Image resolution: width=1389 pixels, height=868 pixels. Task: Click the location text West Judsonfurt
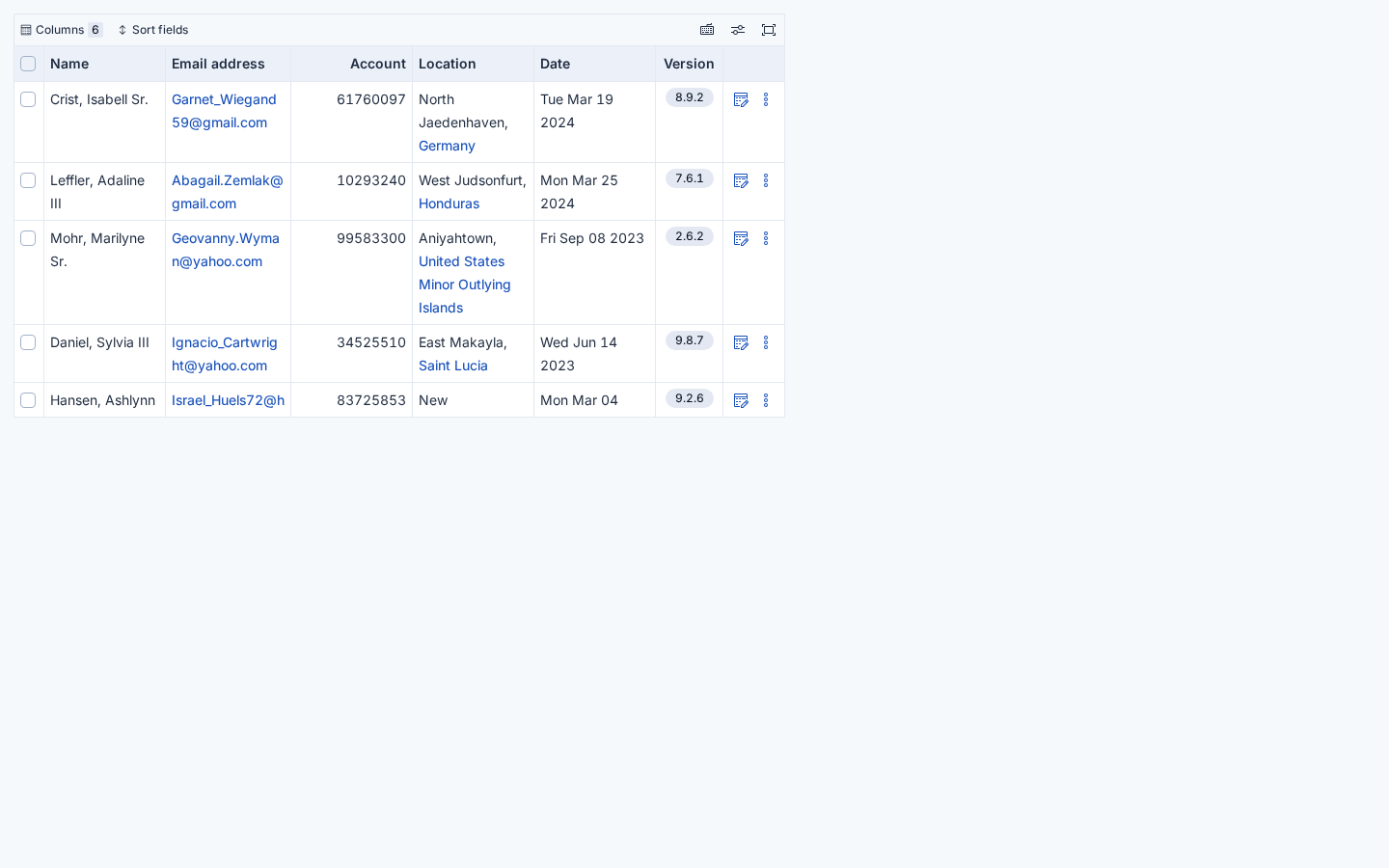pyautogui.click(x=473, y=180)
